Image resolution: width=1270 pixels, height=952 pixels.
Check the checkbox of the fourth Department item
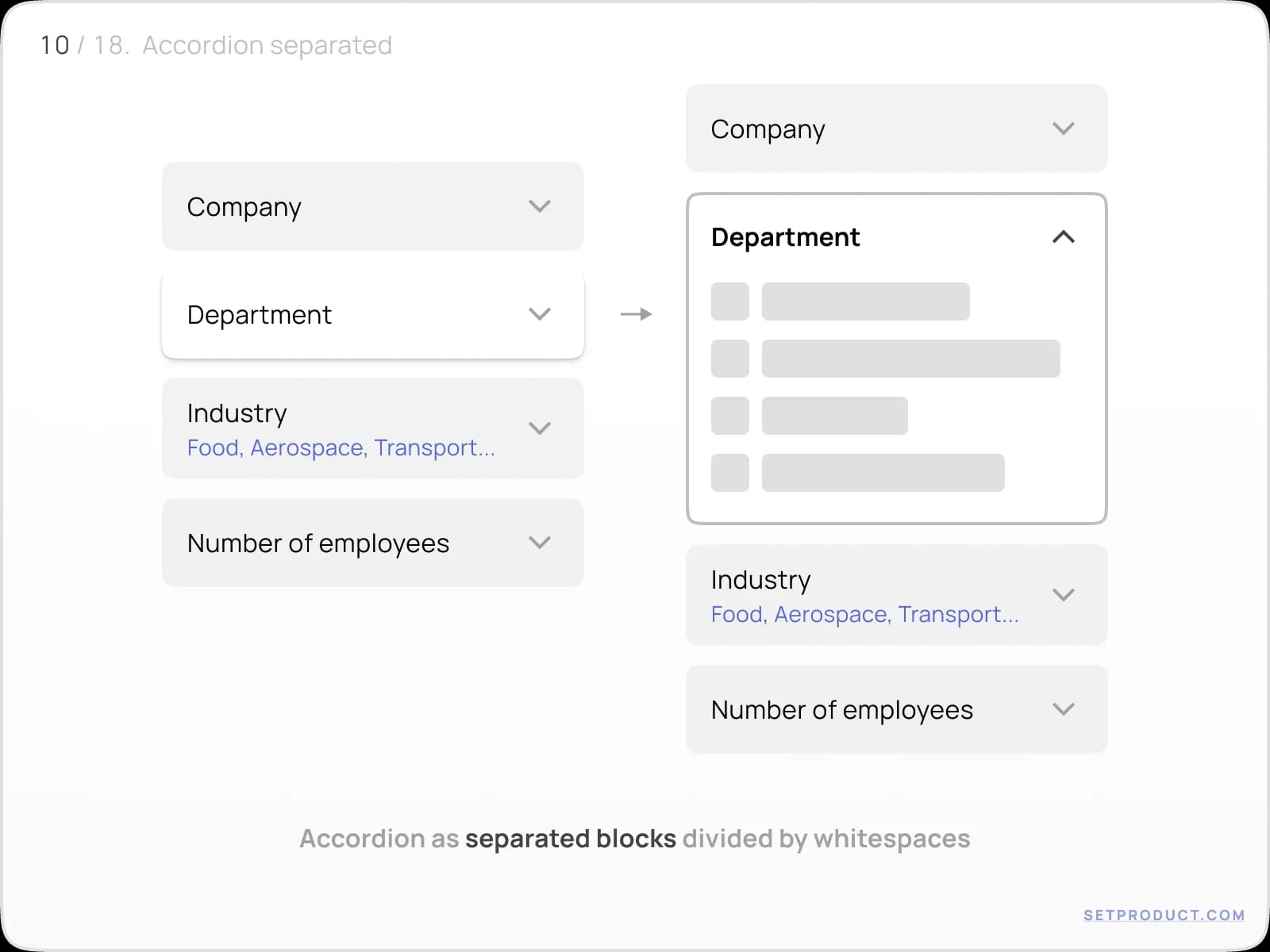click(x=729, y=473)
